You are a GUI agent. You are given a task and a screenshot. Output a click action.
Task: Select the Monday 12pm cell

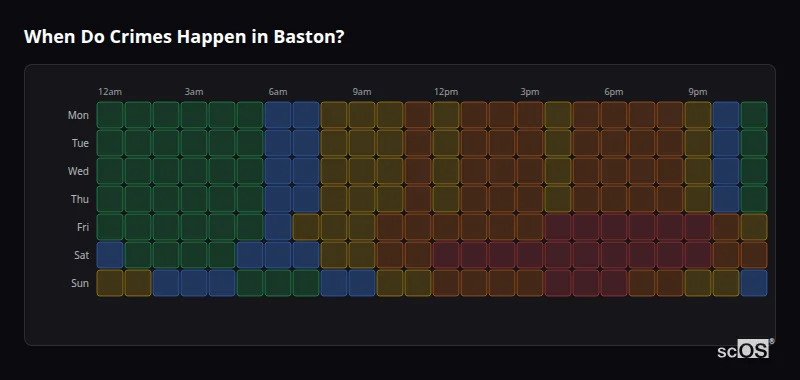coord(445,115)
